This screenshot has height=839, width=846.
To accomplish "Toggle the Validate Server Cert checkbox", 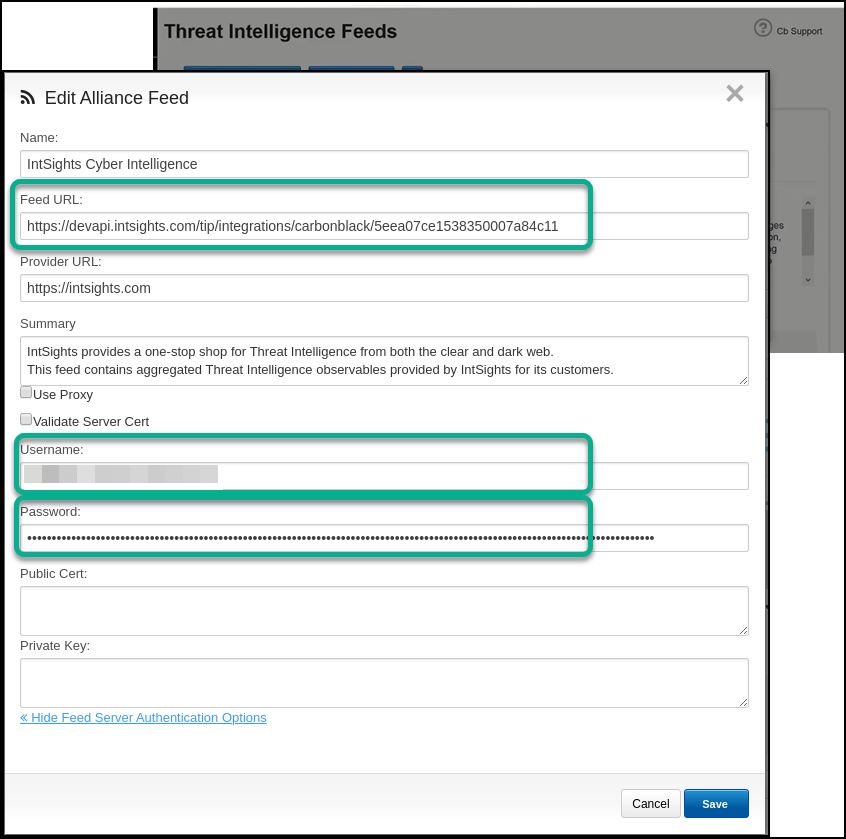I will [26, 419].
